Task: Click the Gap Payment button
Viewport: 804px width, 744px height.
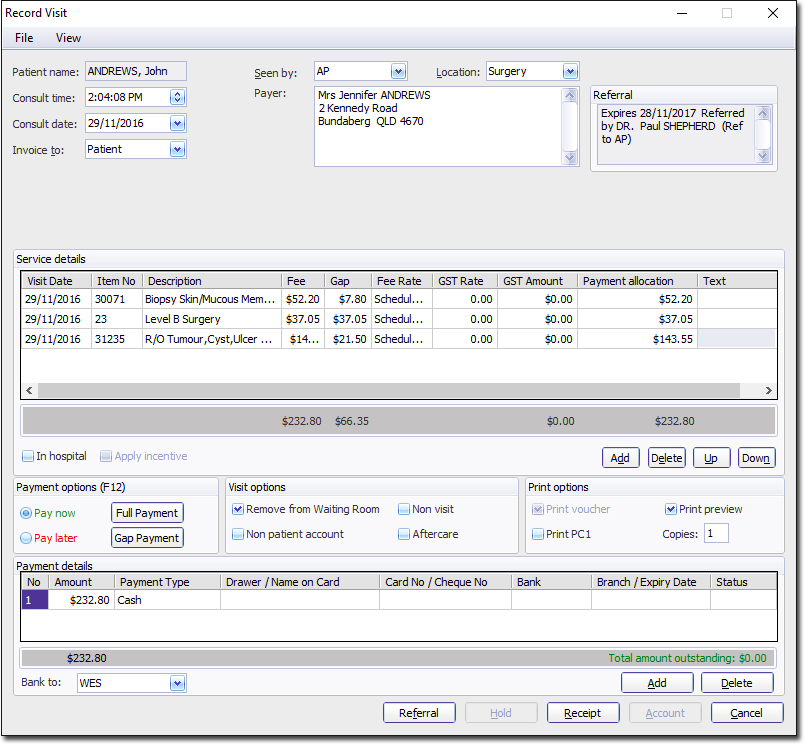Action: click(x=147, y=538)
